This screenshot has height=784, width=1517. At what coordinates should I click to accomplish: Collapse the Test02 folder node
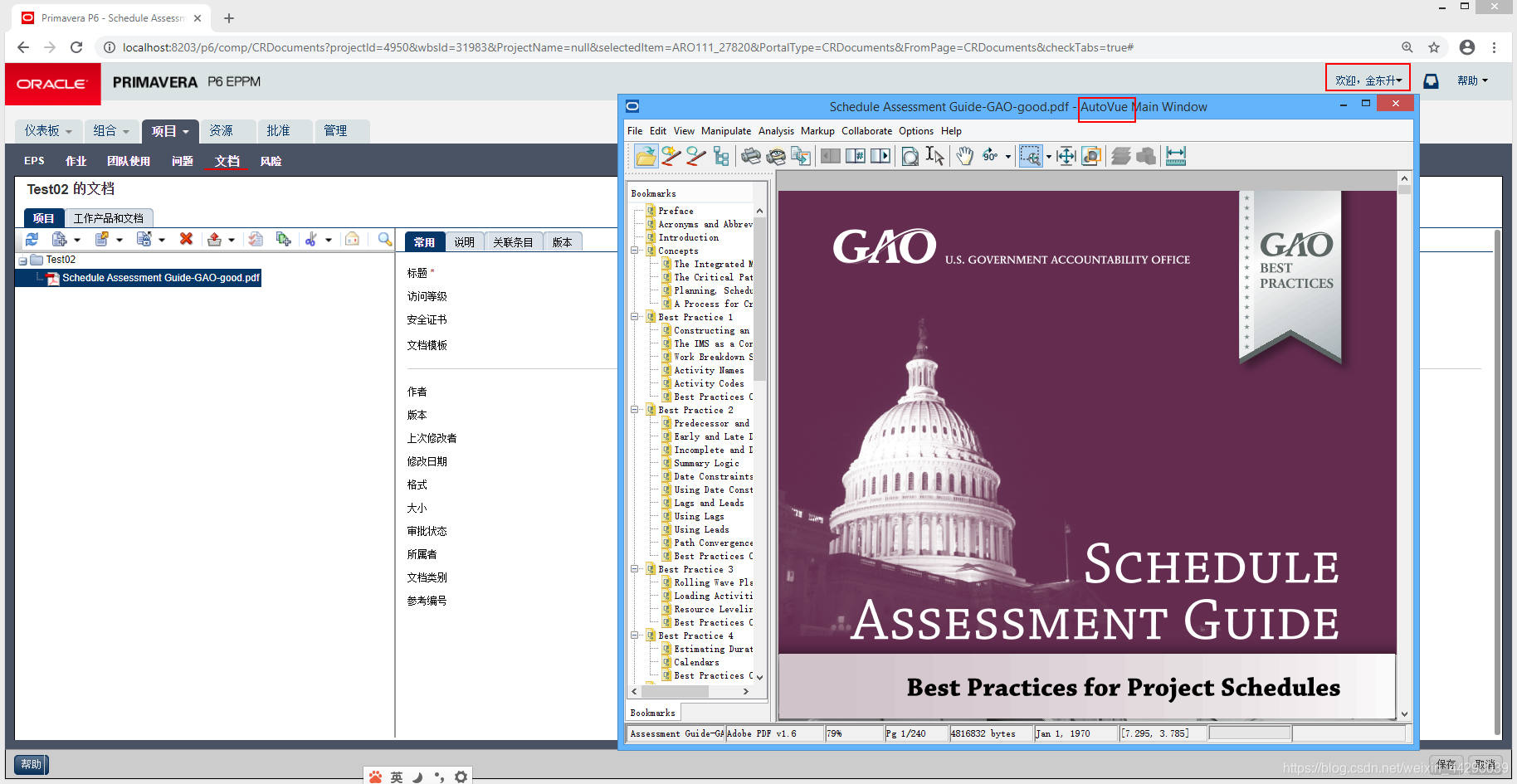click(x=22, y=261)
